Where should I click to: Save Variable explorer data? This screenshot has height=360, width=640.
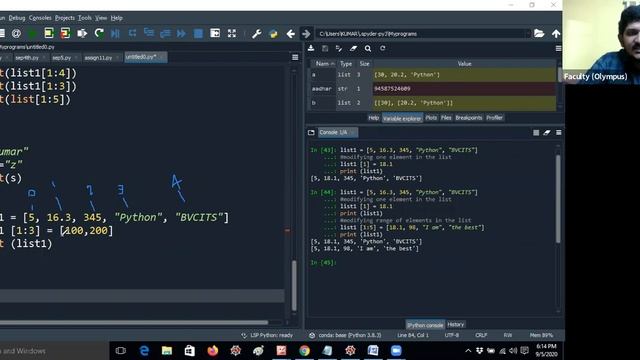(x=325, y=49)
